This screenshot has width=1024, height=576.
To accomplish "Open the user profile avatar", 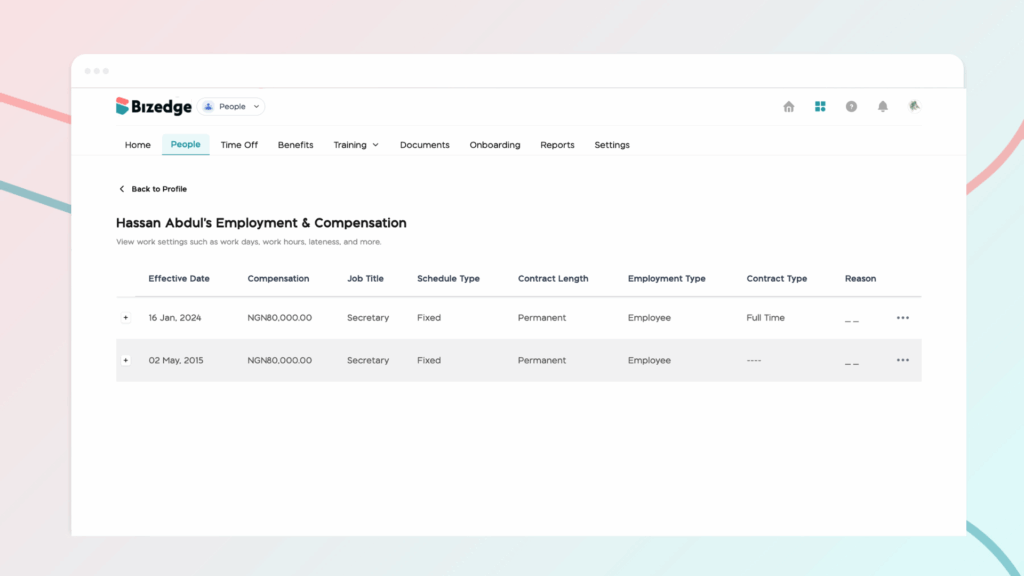I will pyautogui.click(x=914, y=106).
